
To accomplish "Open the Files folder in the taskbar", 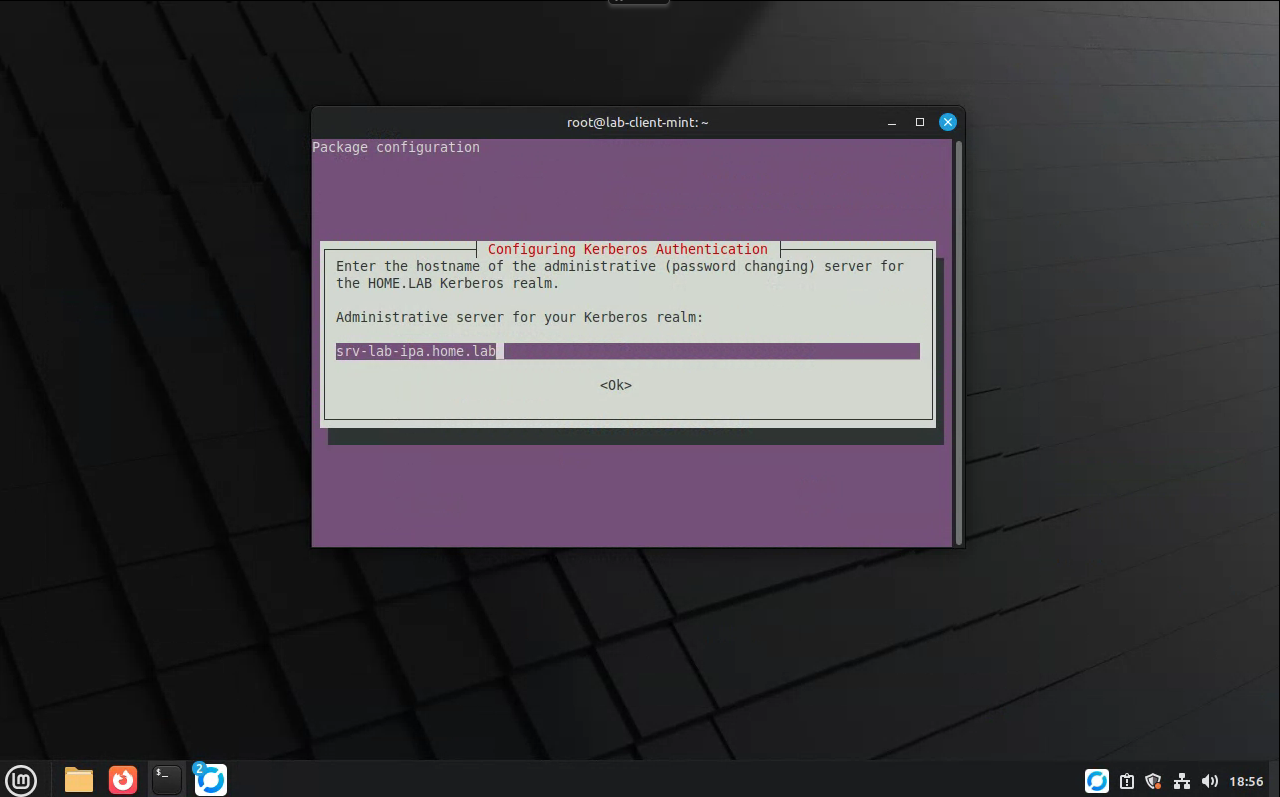I will click(x=79, y=779).
